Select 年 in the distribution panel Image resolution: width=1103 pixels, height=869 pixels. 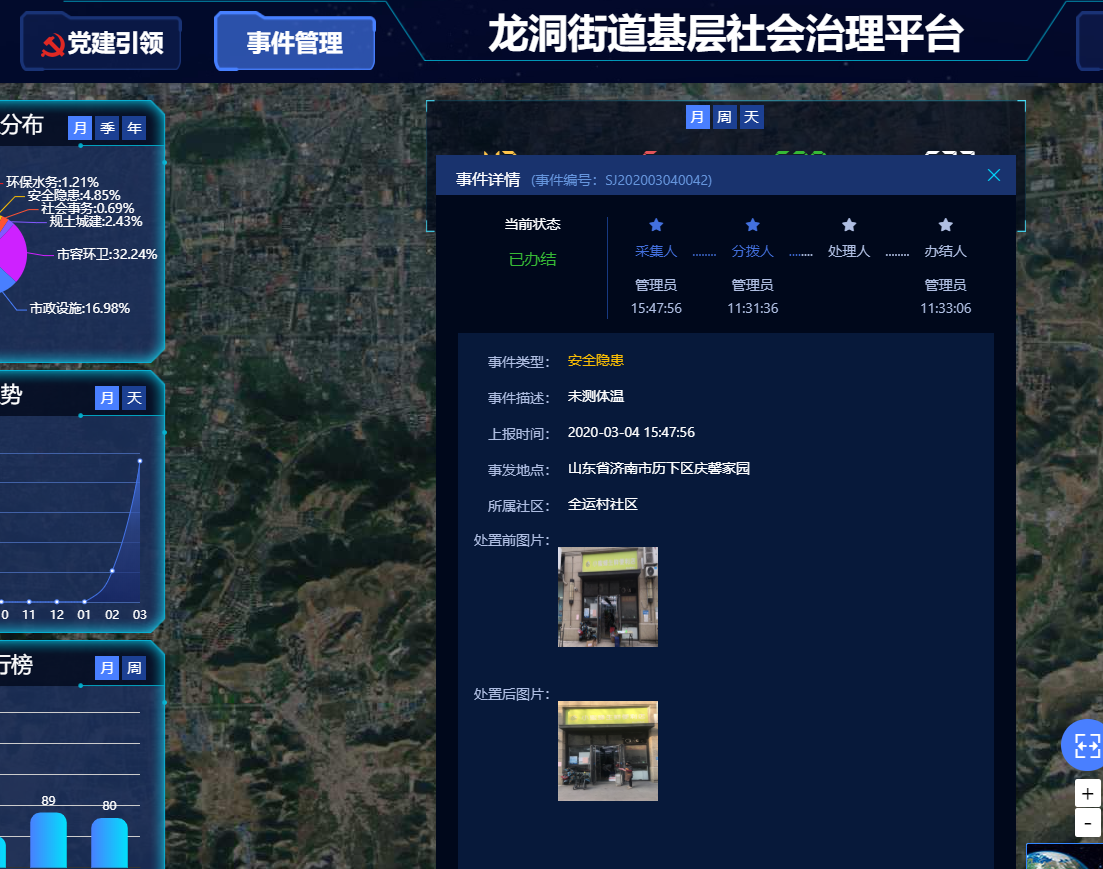pos(134,128)
